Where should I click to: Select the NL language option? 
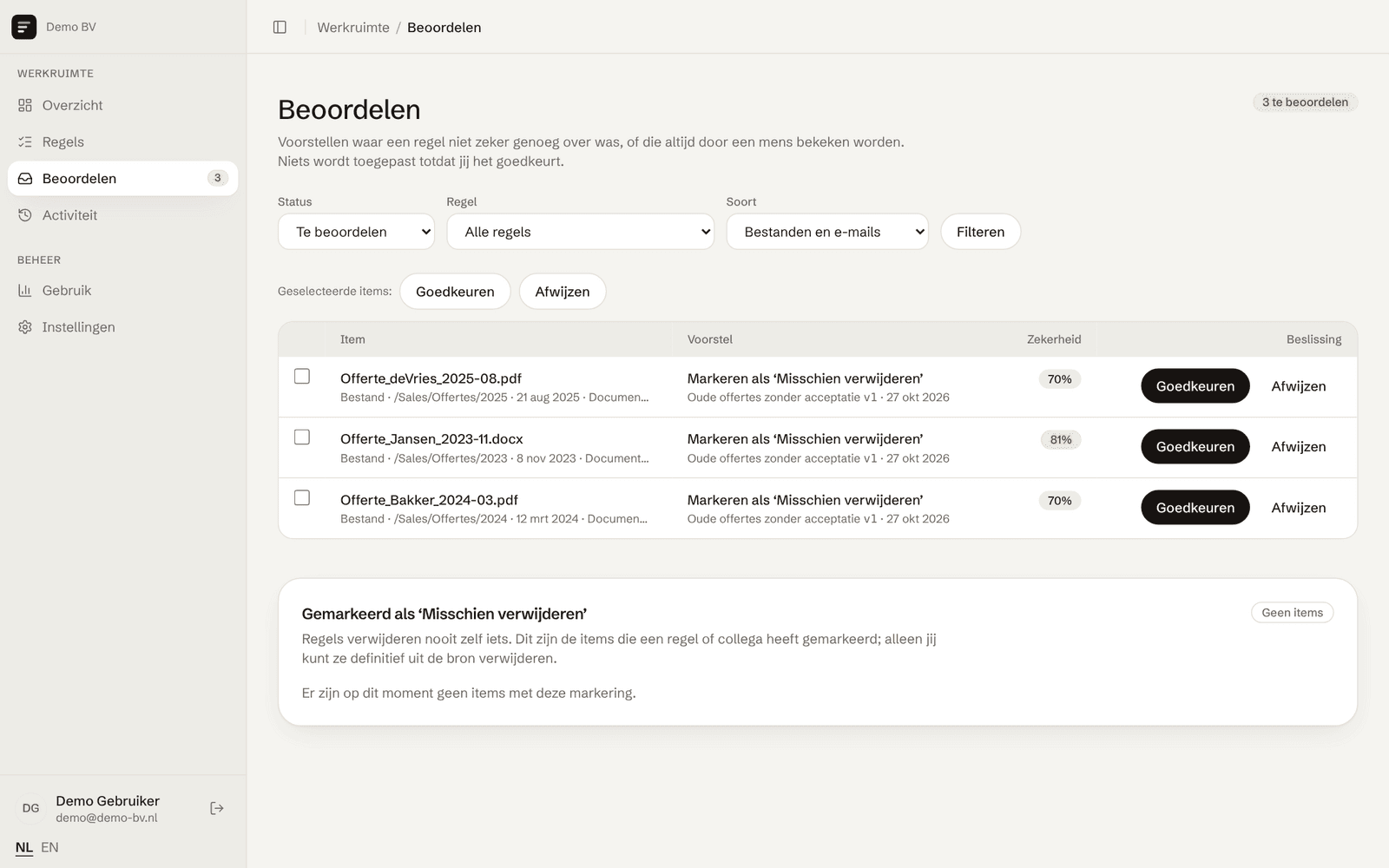(24, 847)
